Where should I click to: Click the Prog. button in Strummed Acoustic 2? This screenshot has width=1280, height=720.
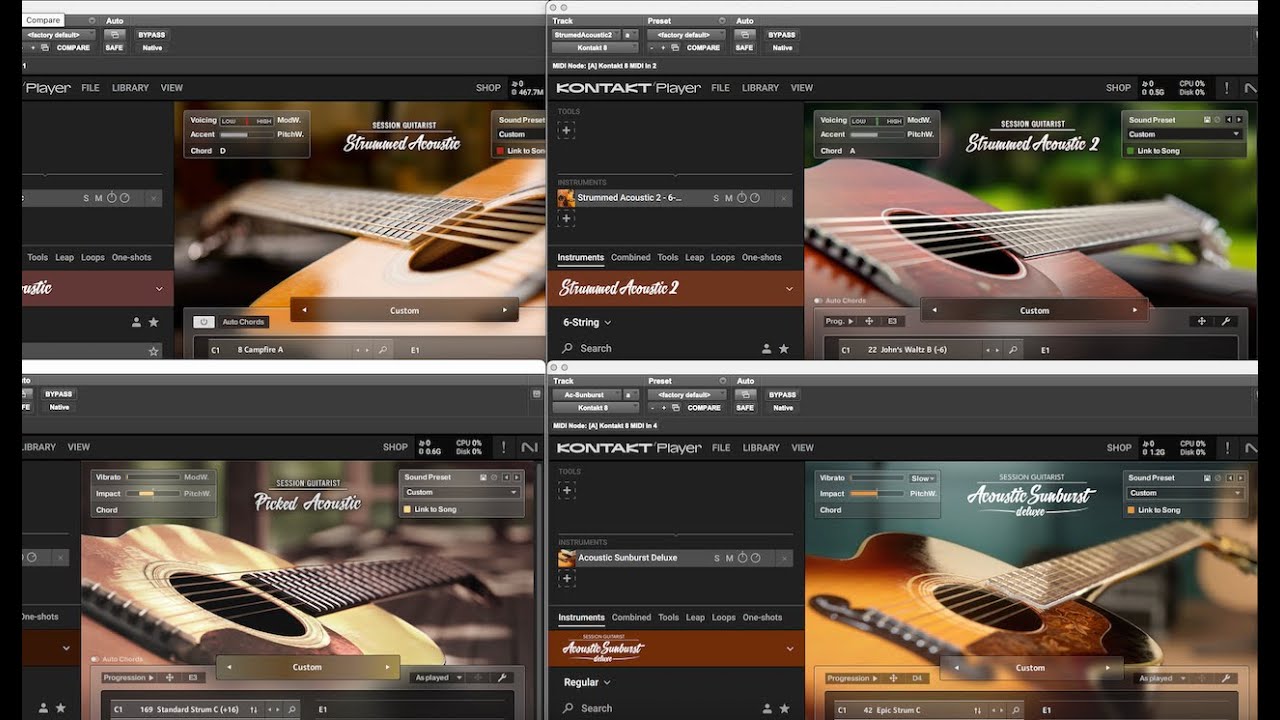(838, 321)
